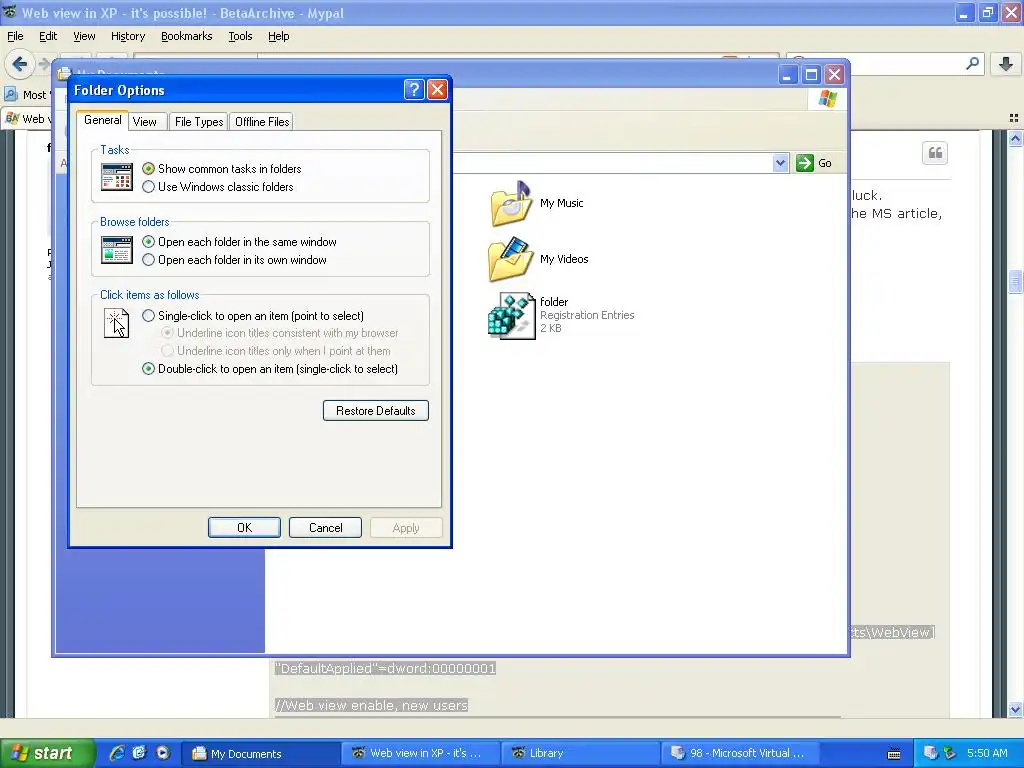The image size is (1024, 768).
Task: Click the My Music label text
Action: 562,203
